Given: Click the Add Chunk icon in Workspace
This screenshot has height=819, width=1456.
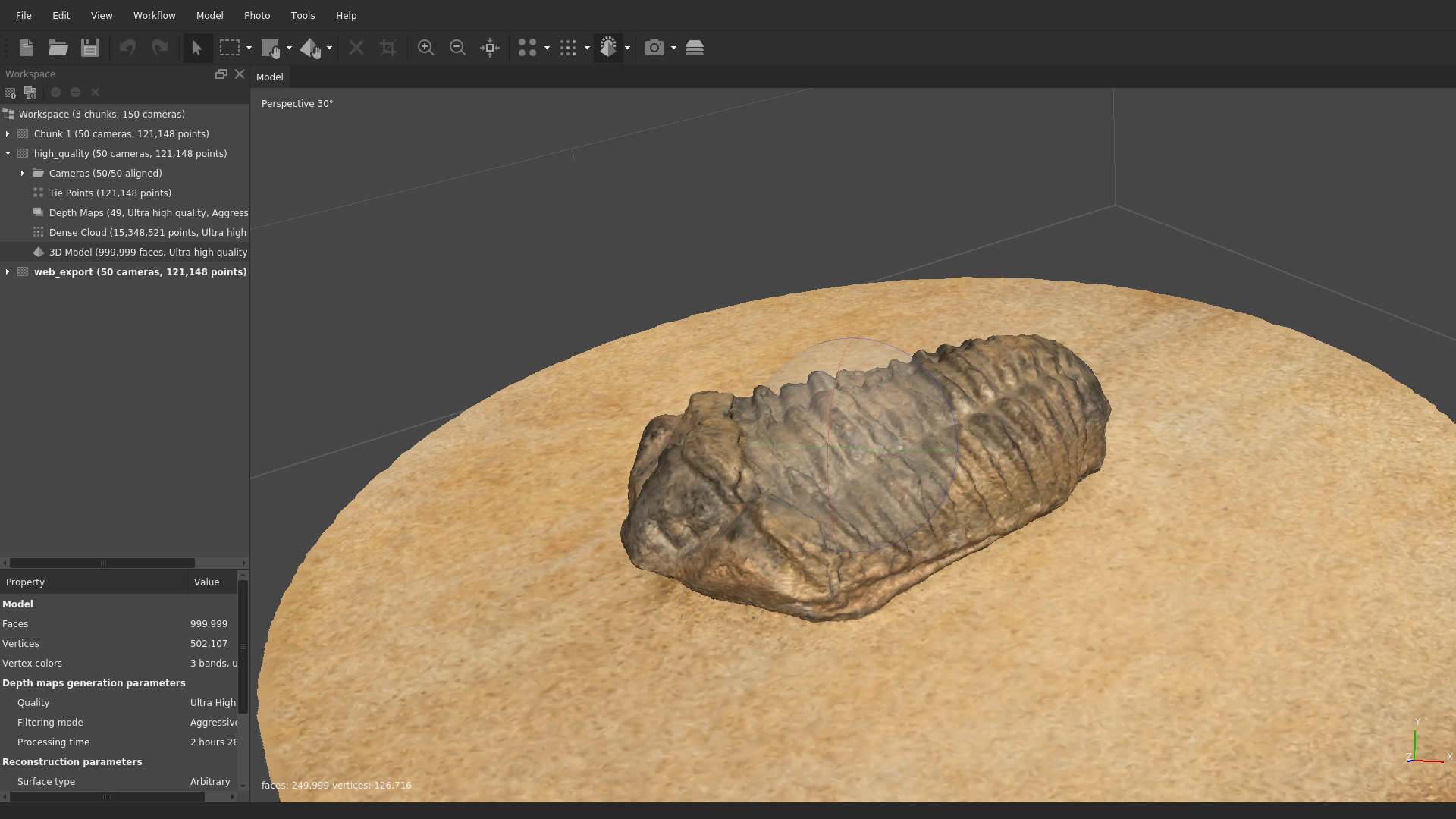Looking at the screenshot, I should pyautogui.click(x=10, y=93).
